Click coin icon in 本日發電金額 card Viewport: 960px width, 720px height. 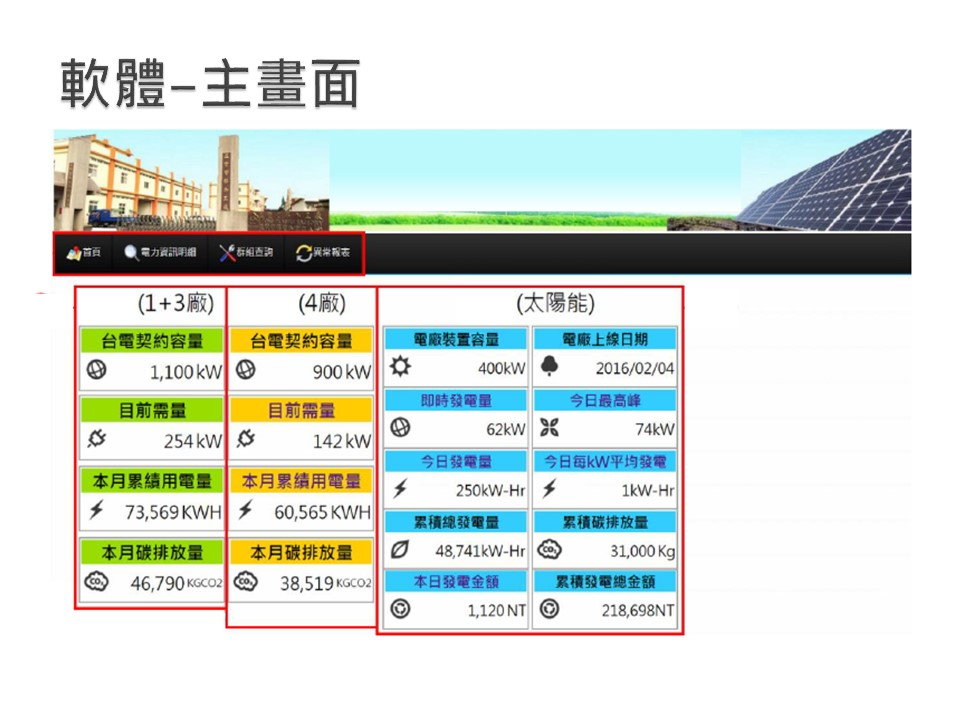[400, 610]
